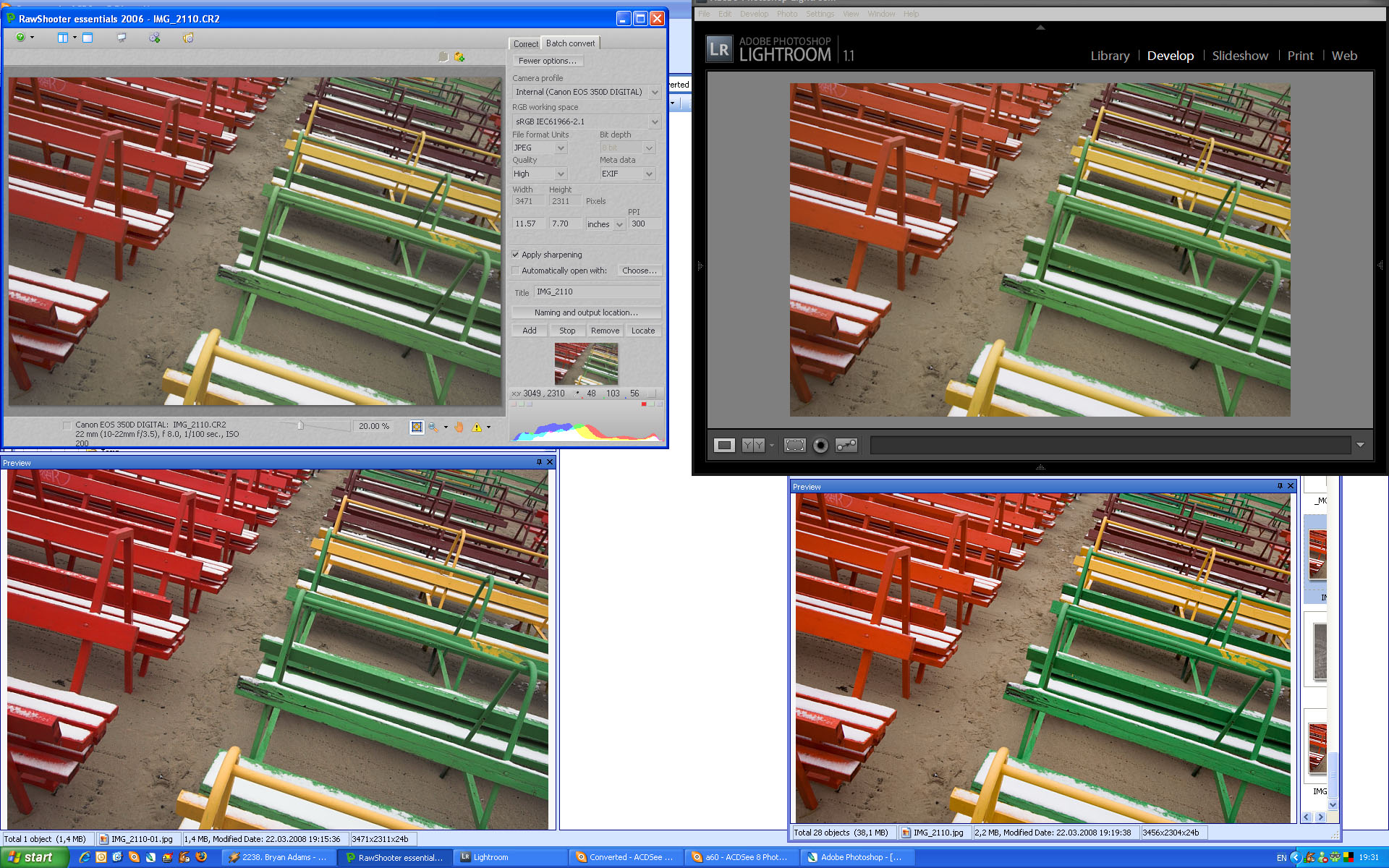1389x868 pixels.
Task: Select the hand pan tool
Action: 459,427
